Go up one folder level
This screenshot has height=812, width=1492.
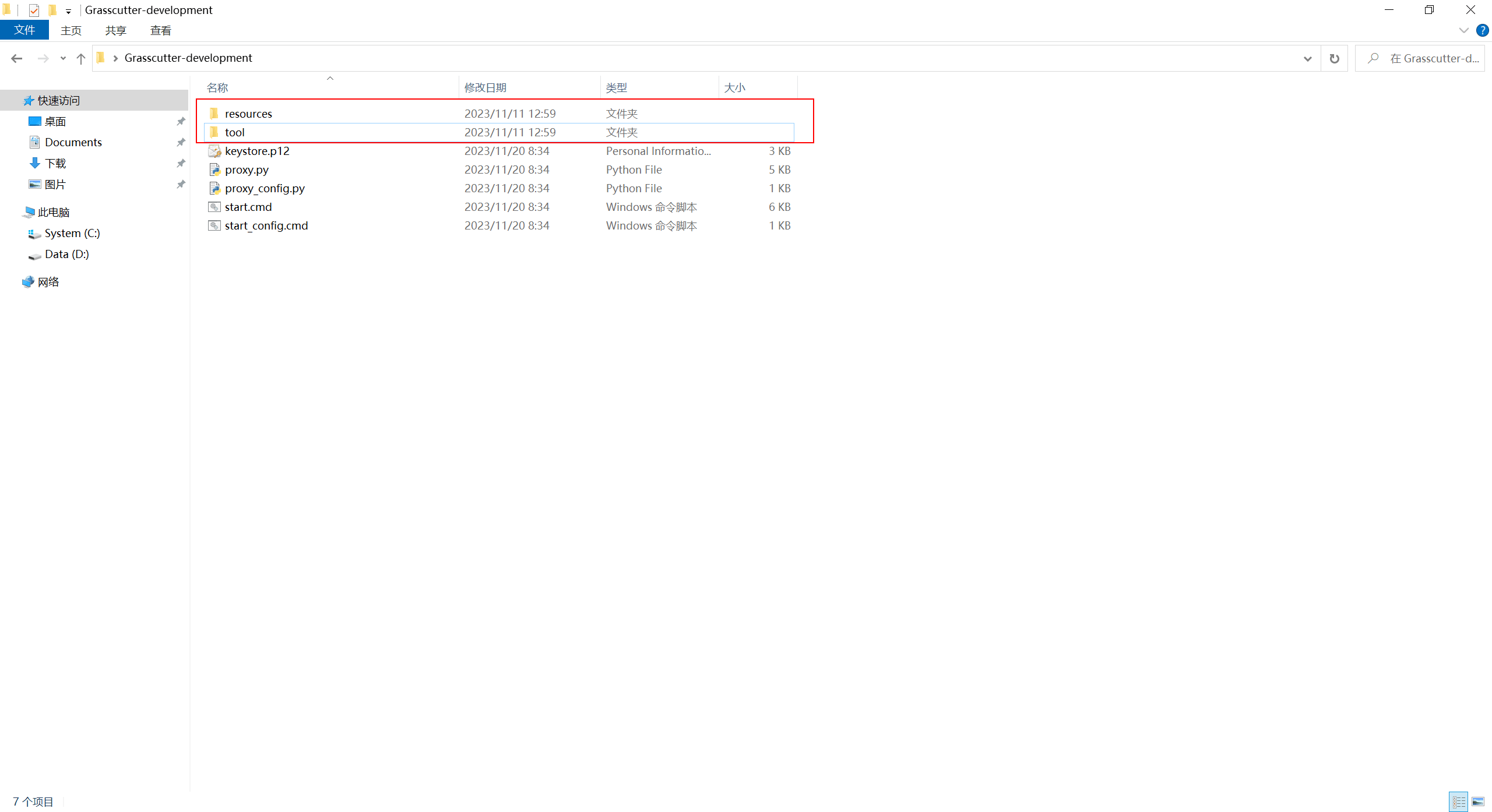pos(81,58)
